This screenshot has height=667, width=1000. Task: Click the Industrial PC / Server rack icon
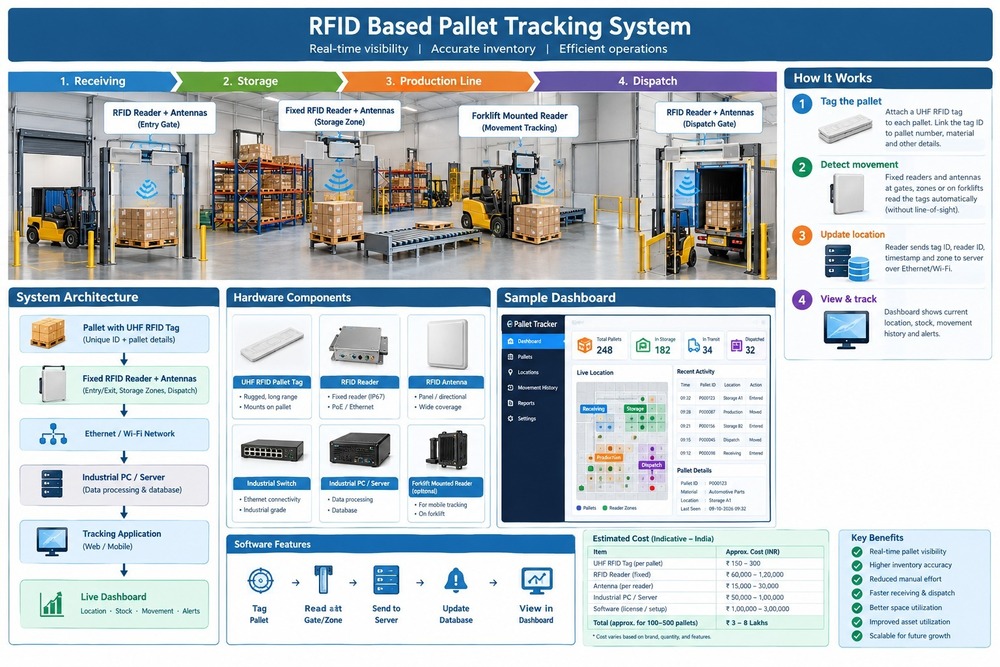click(52, 483)
